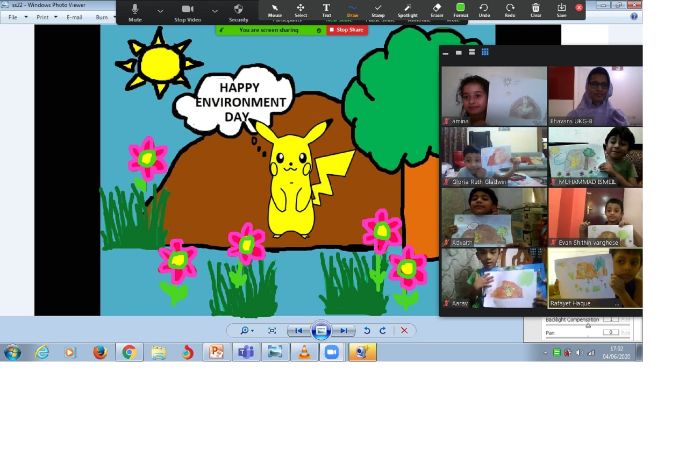Mute the microphone in Zoom toolbar

click(135, 12)
